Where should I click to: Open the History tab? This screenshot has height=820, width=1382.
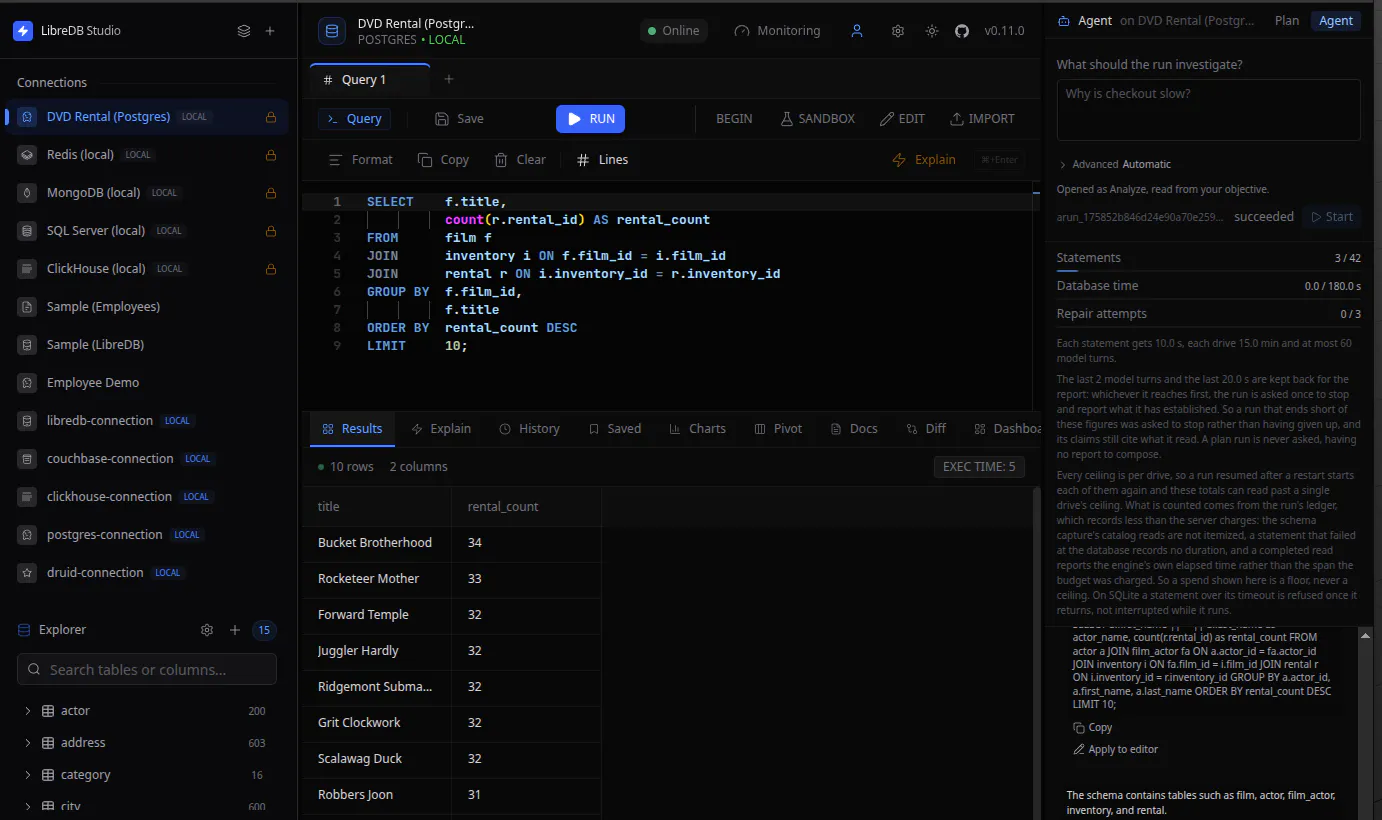click(x=529, y=429)
